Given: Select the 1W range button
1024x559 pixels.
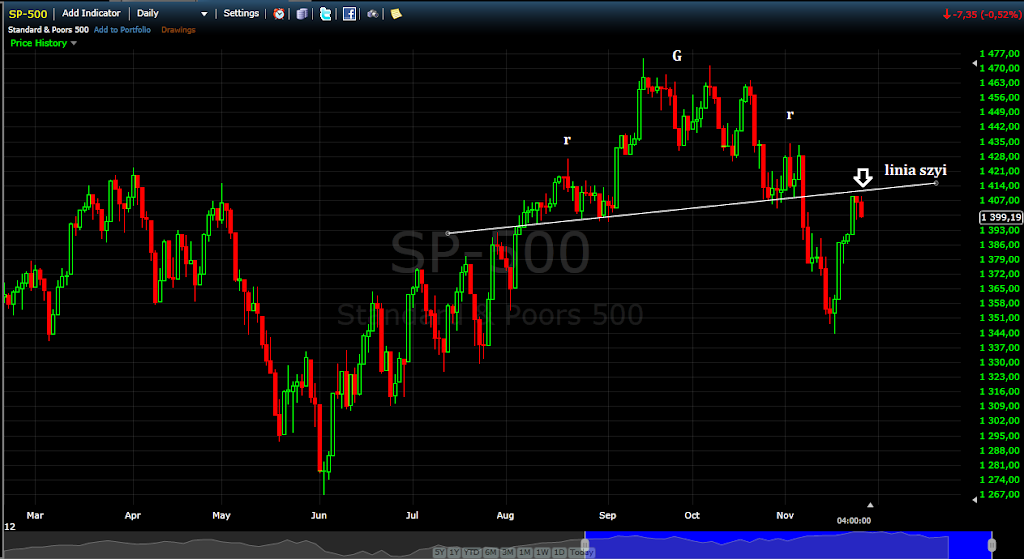Looking at the screenshot, I should 542,552.
